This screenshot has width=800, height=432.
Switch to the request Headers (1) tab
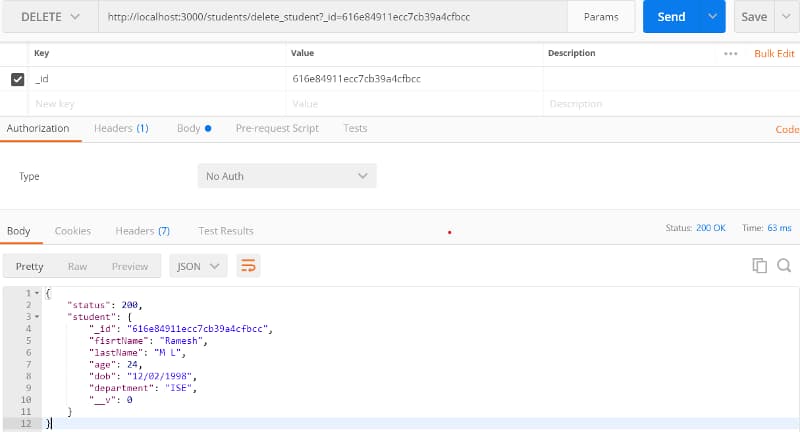pos(121,128)
